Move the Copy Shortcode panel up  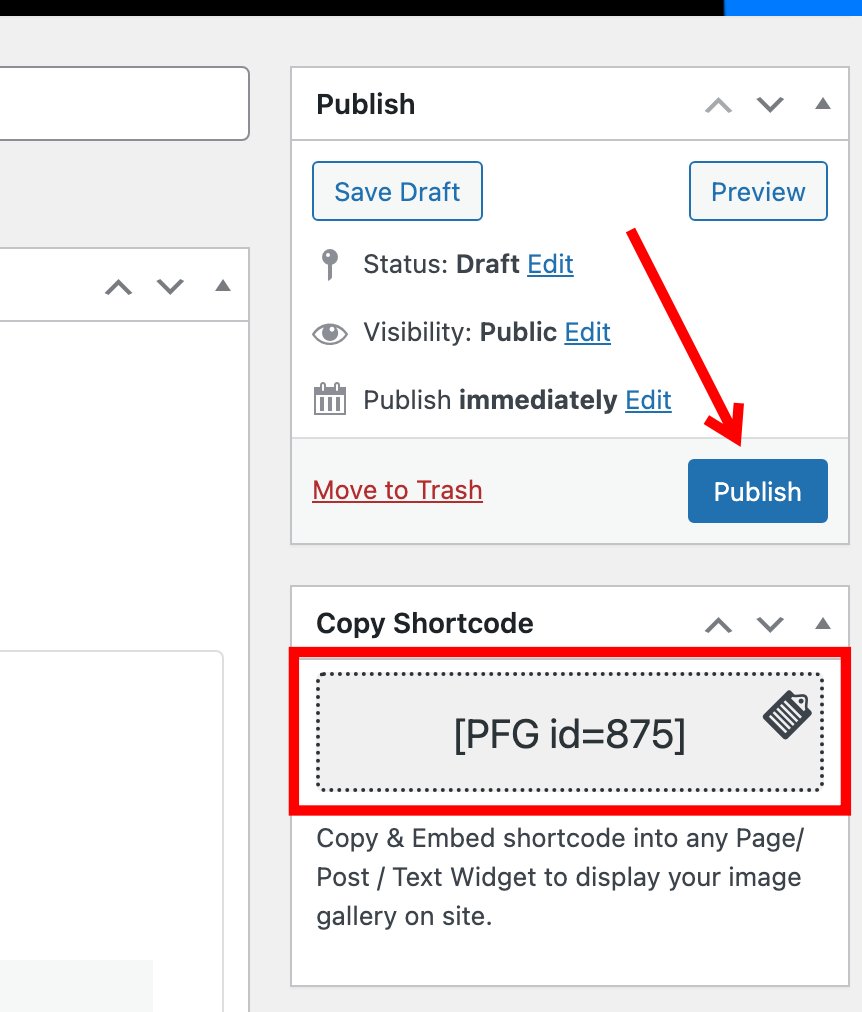[x=718, y=623]
